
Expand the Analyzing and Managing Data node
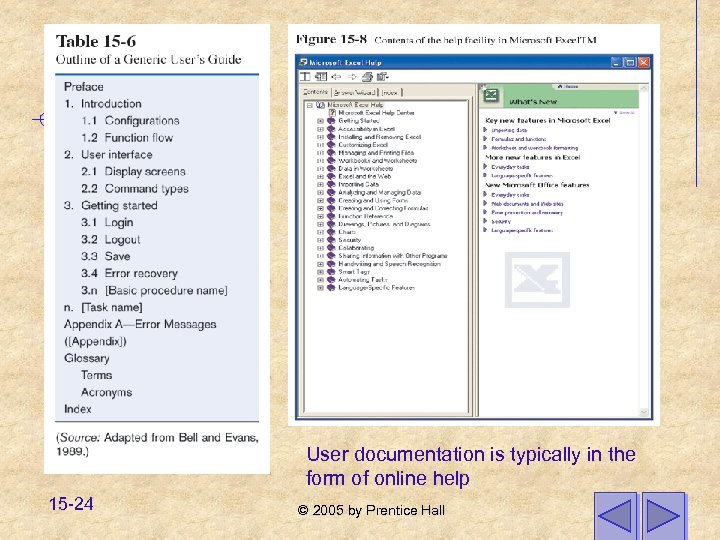click(321, 192)
